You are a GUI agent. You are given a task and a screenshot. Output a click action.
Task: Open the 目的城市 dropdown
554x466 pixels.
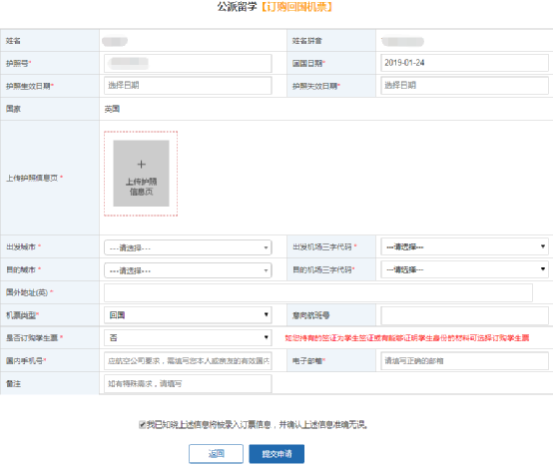tap(188, 270)
